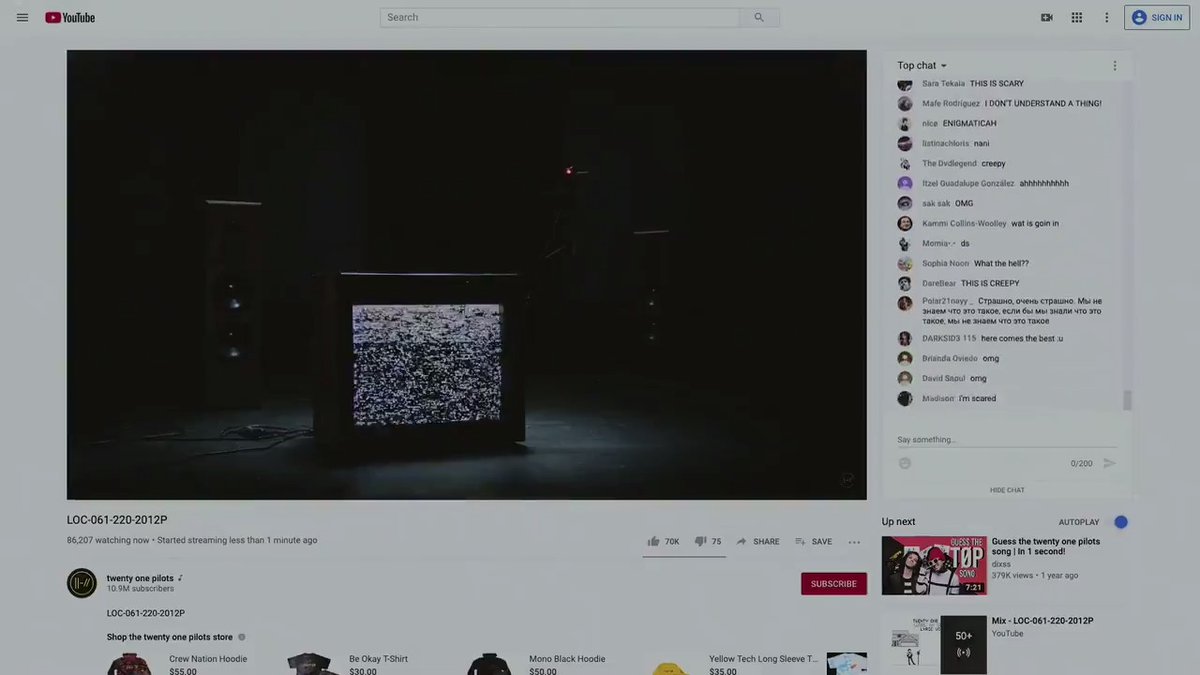Share the video

pyautogui.click(x=758, y=541)
